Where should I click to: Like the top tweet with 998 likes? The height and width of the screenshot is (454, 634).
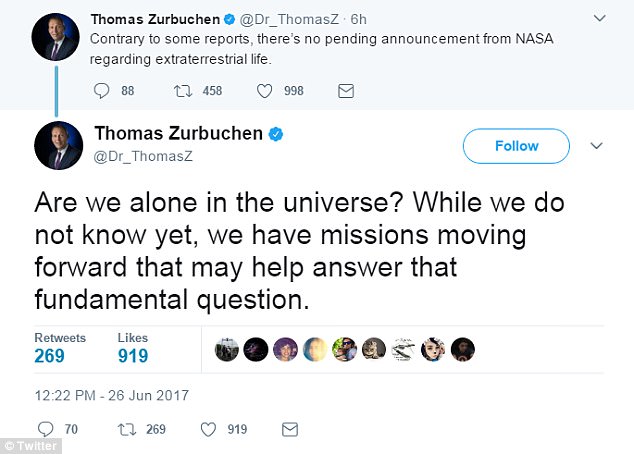pyautogui.click(x=264, y=91)
